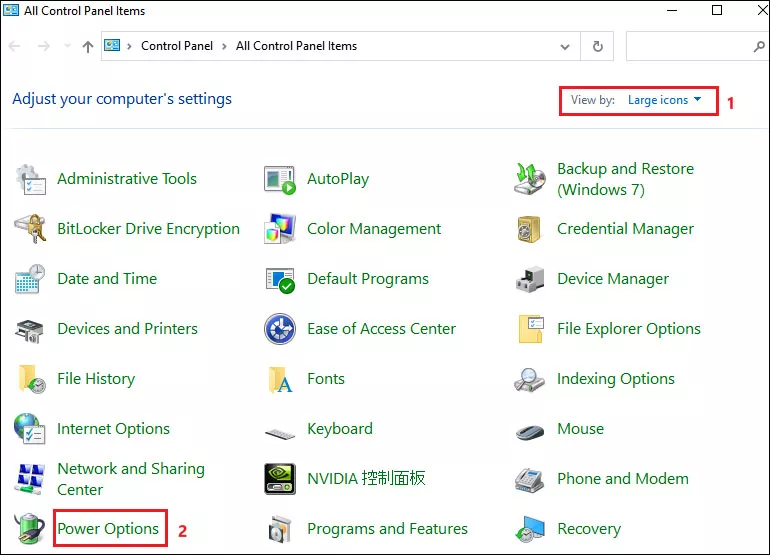Open the BitLocker Drive Encryption link
Viewport: 770px width, 555px height.
[x=148, y=229]
